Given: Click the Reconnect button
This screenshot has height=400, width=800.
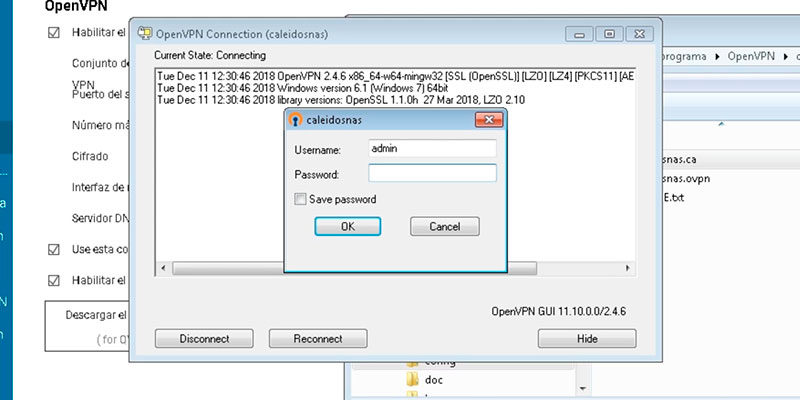Looking at the screenshot, I should pos(318,339).
